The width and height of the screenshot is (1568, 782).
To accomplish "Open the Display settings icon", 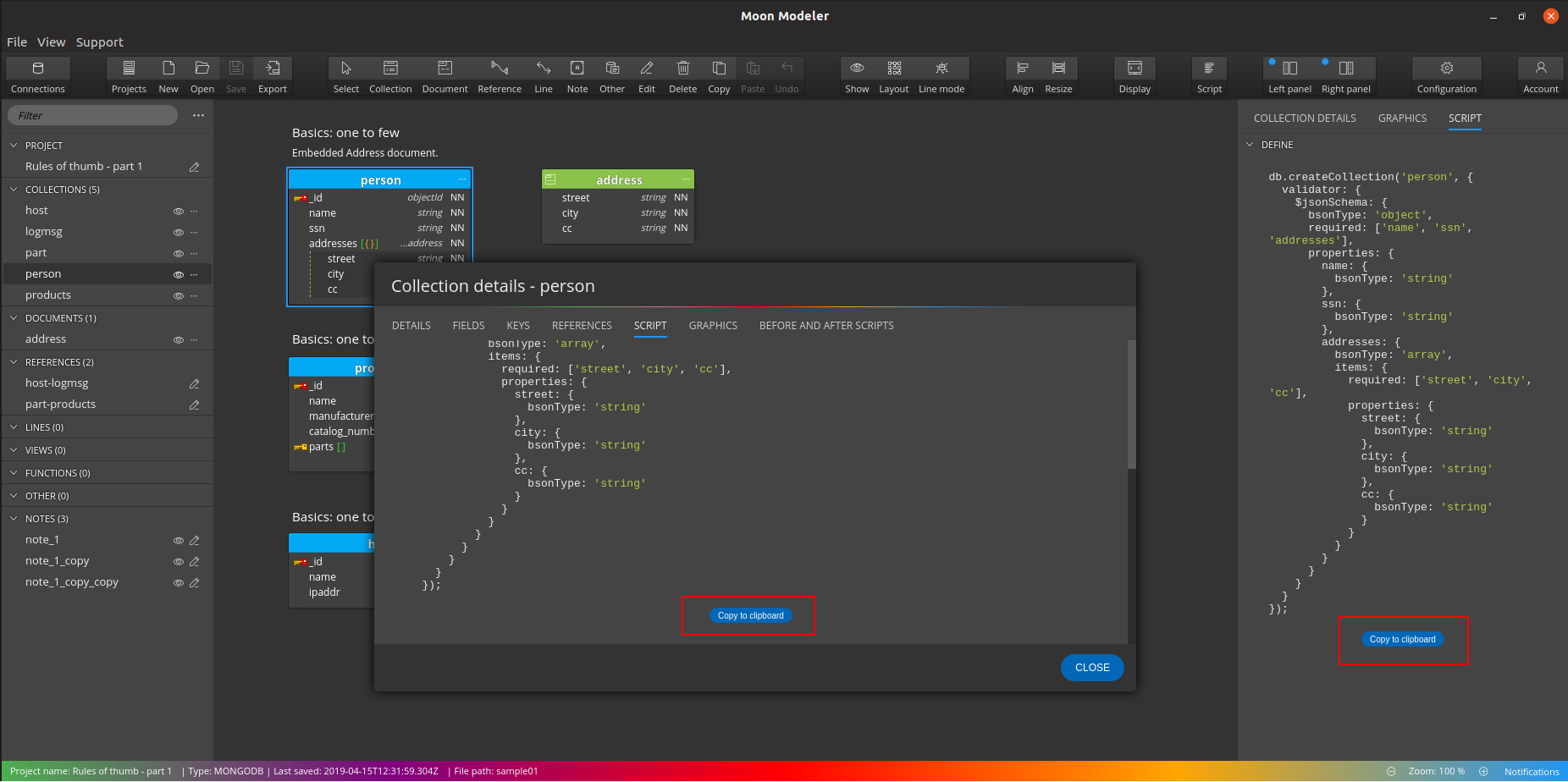I will [1135, 69].
